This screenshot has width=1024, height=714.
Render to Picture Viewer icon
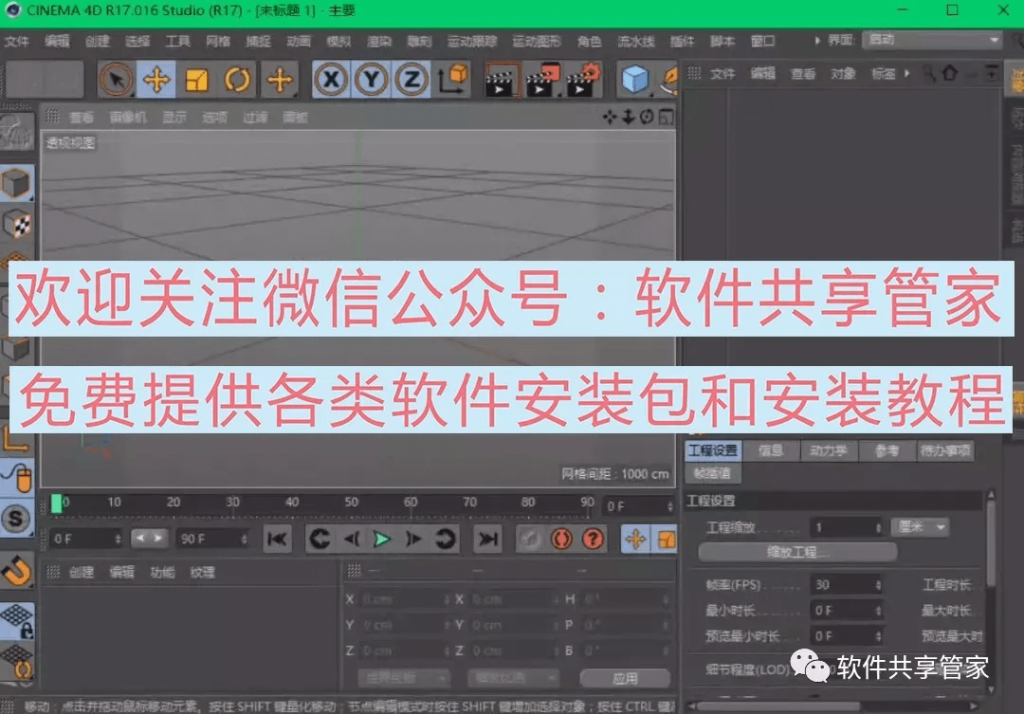(543, 80)
